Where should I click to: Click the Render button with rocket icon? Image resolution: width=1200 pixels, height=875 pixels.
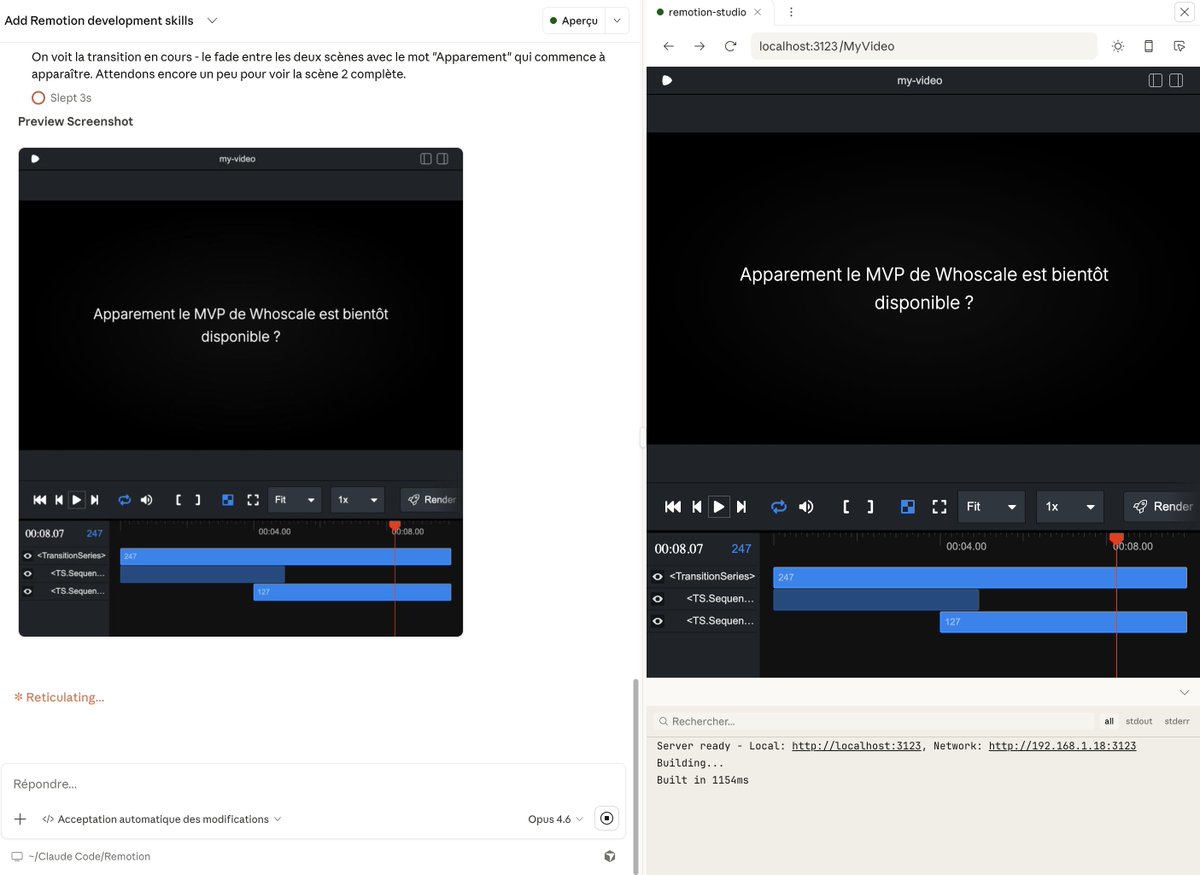pyautogui.click(x=1162, y=507)
